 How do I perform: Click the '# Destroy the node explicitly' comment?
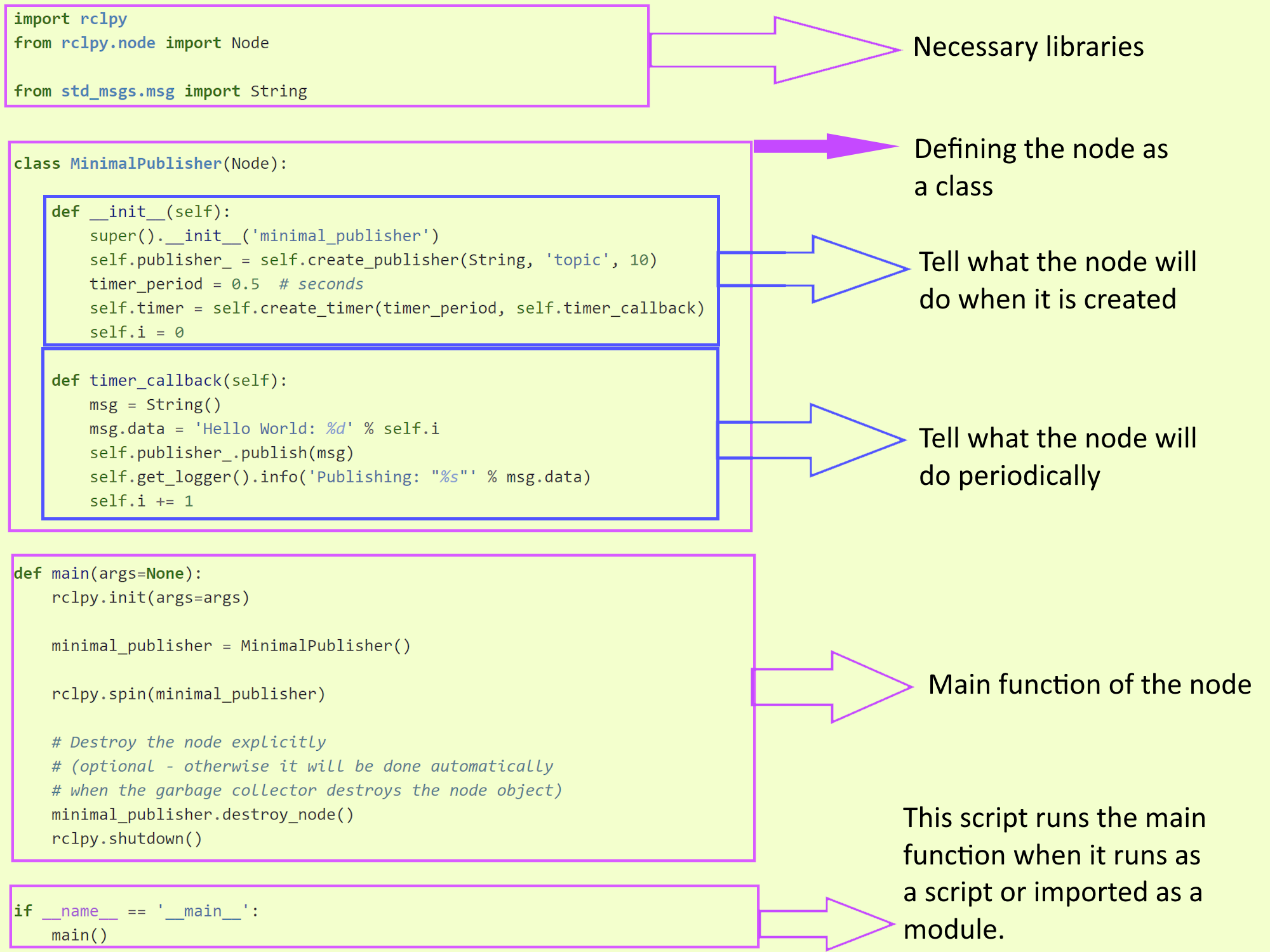(x=189, y=743)
